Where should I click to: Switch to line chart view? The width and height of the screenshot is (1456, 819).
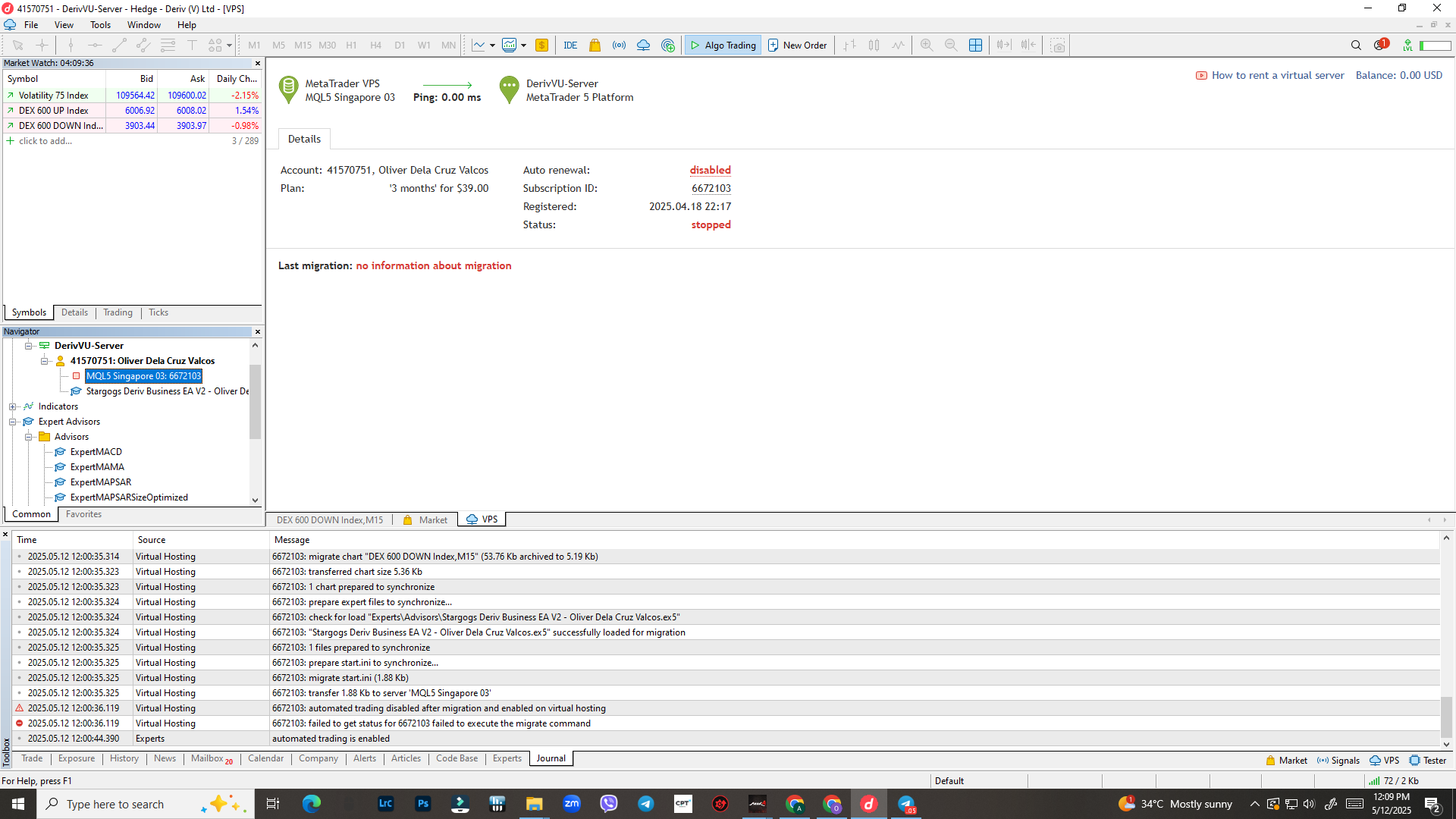899,45
